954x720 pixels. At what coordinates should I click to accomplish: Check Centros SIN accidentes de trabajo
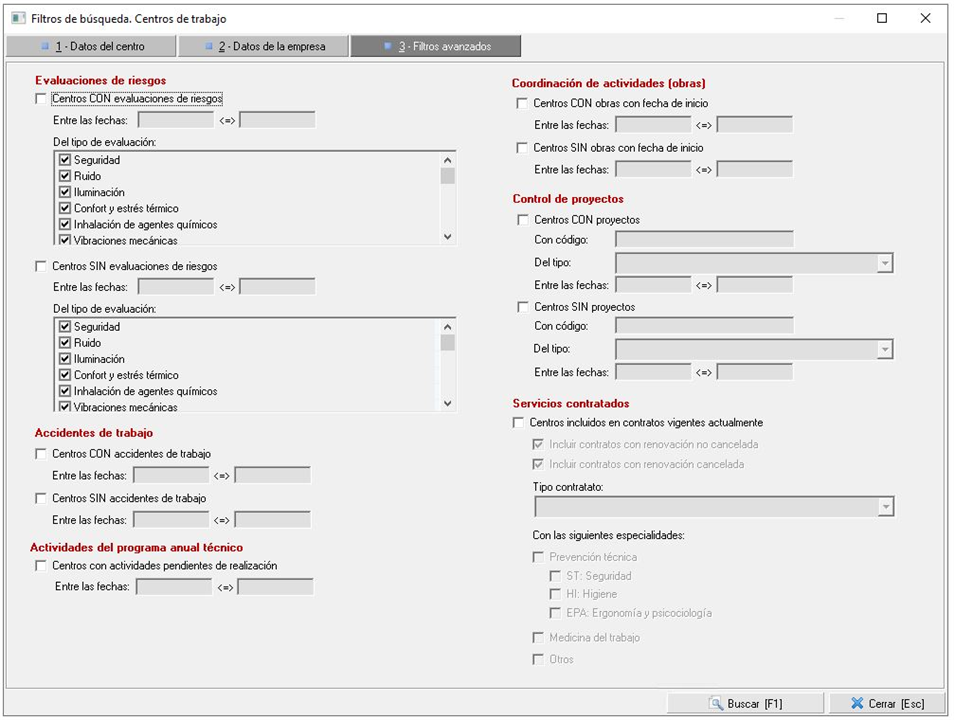41,498
